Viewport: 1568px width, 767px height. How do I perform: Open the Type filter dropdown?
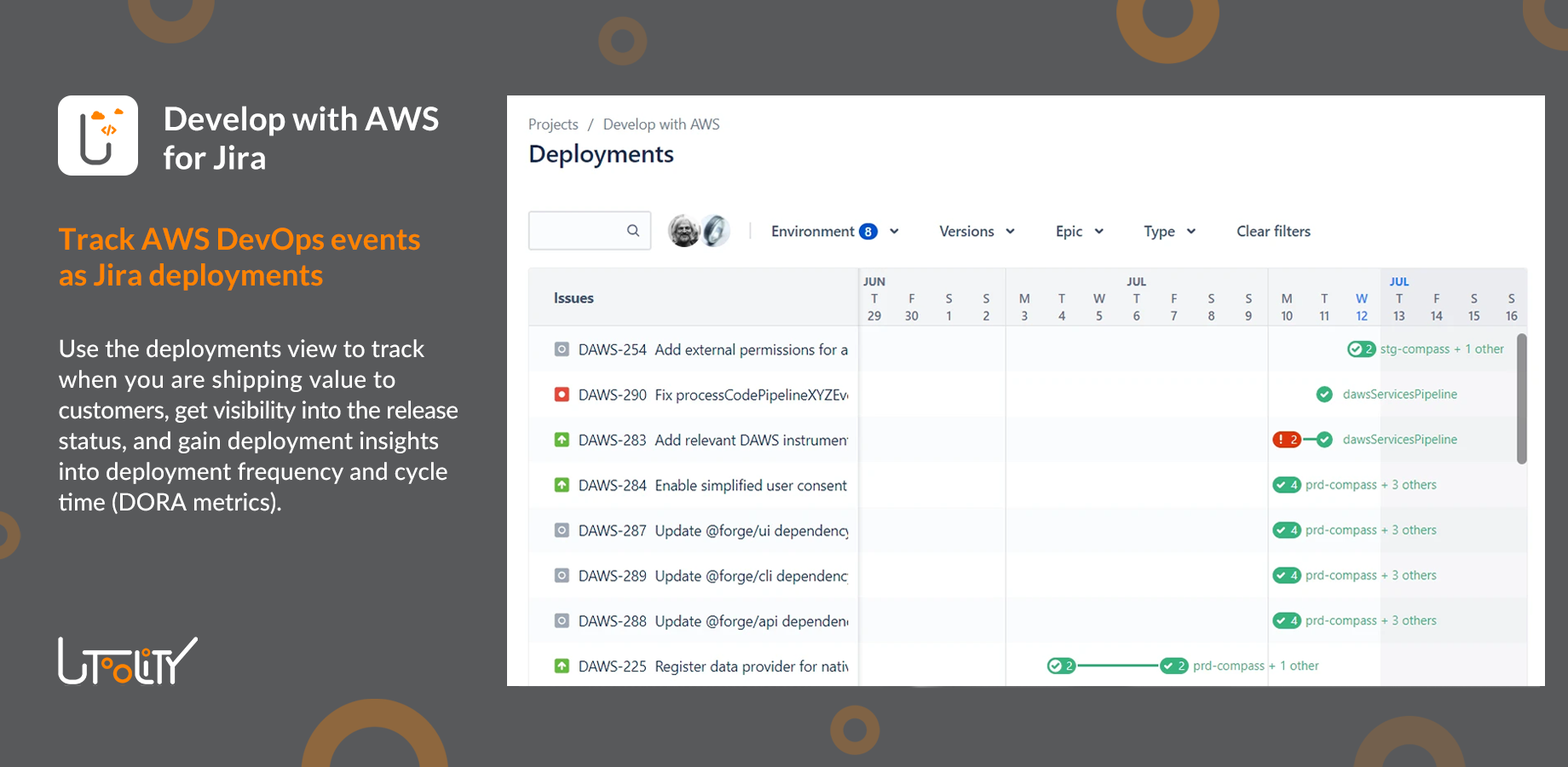pyautogui.click(x=1169, y=231)
